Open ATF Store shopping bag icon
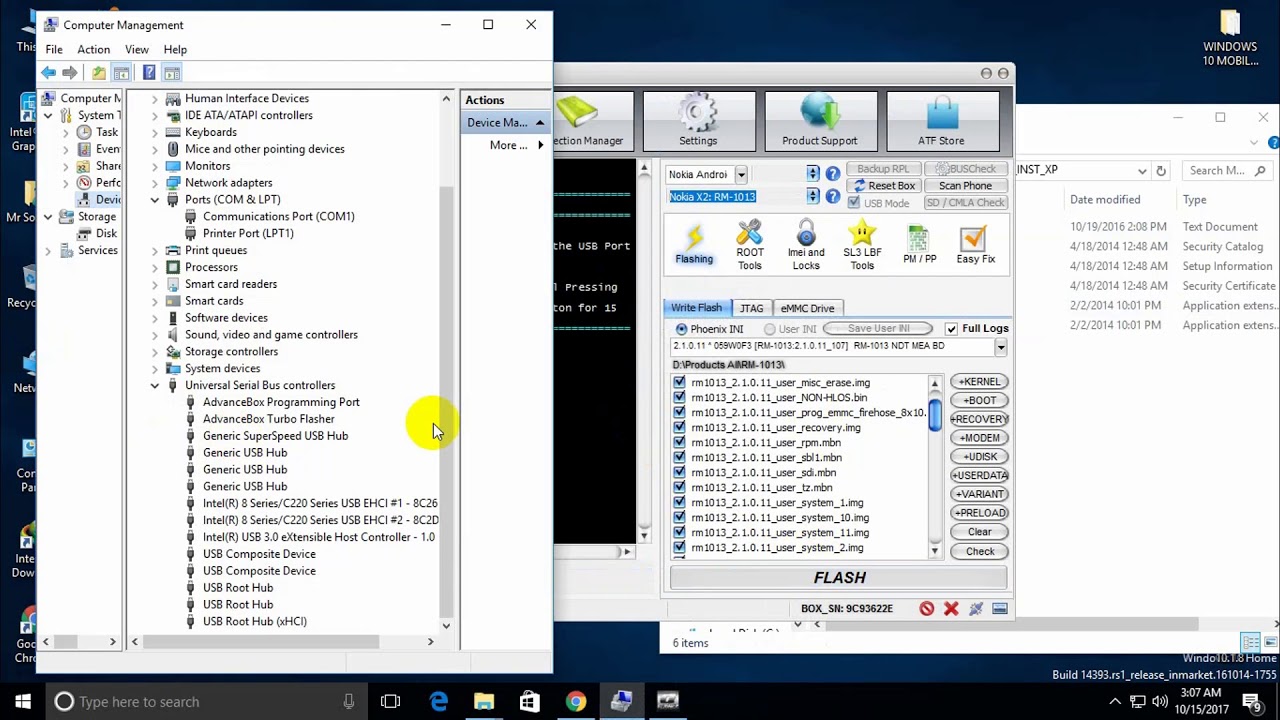The height and width of the screenshot is (720, 1280). [x=941, y=120]
